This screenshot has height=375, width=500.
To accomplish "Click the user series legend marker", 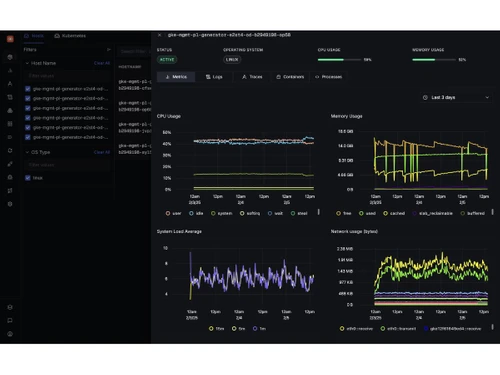I will [168, 213].
